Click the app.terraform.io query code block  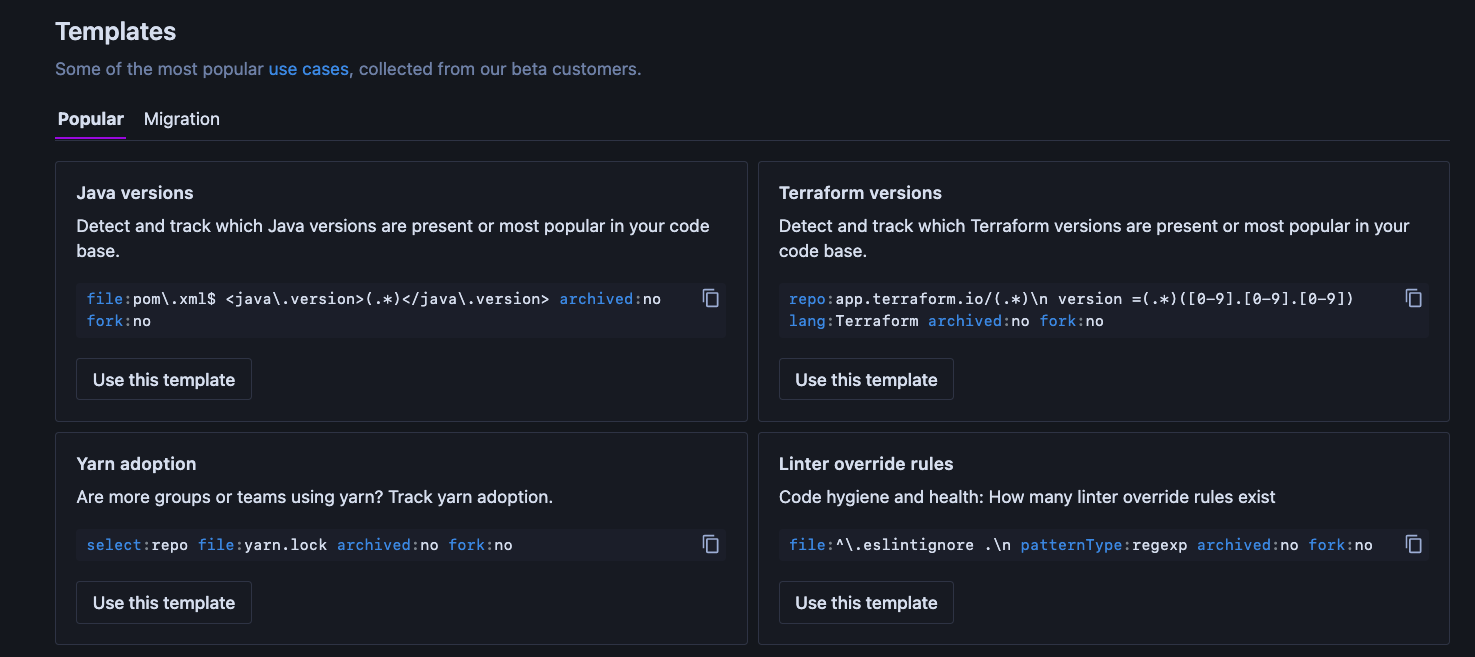point(1070,309)
